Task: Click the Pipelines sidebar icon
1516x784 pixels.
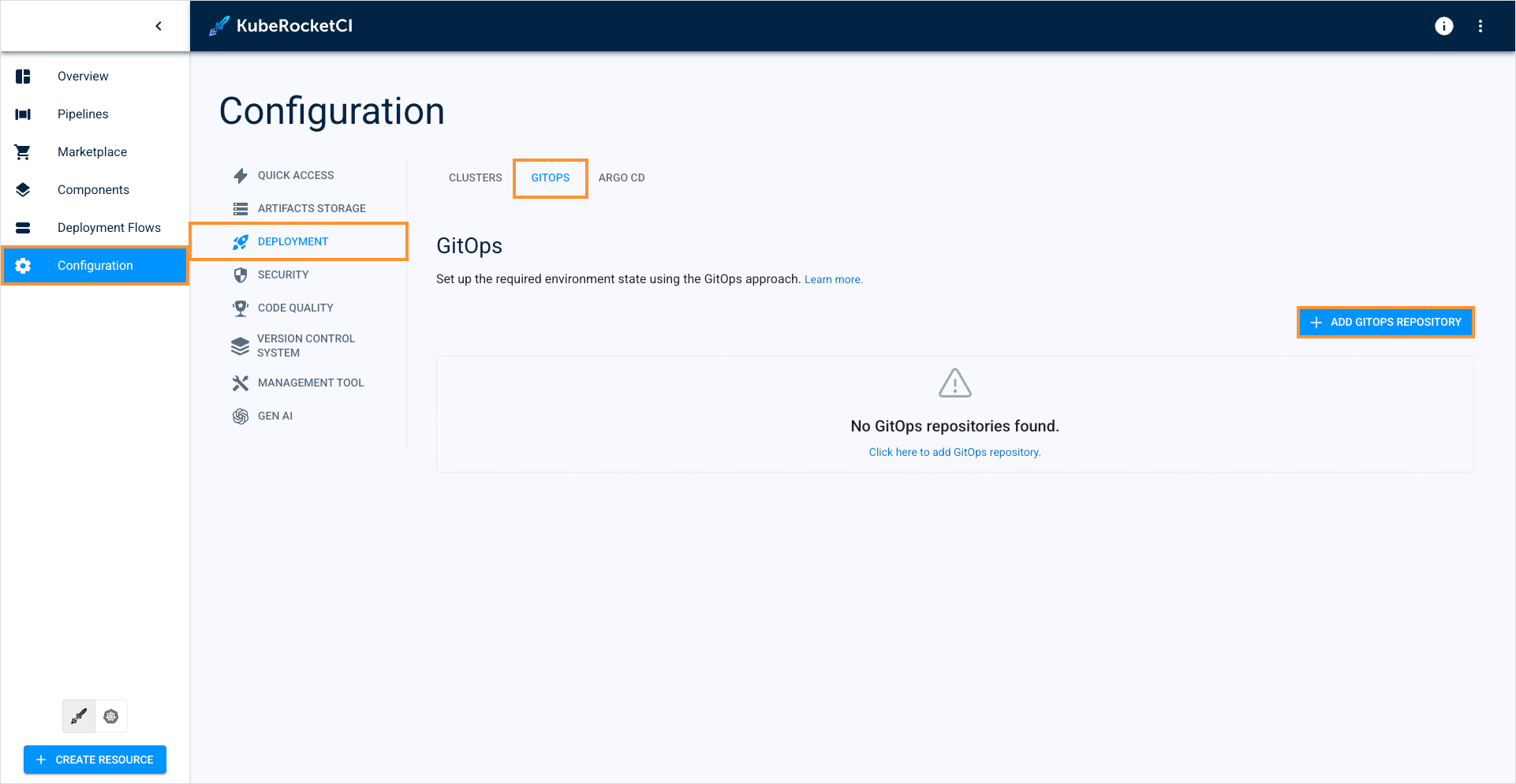Action: pyautogui.click(x=22, y=114)
